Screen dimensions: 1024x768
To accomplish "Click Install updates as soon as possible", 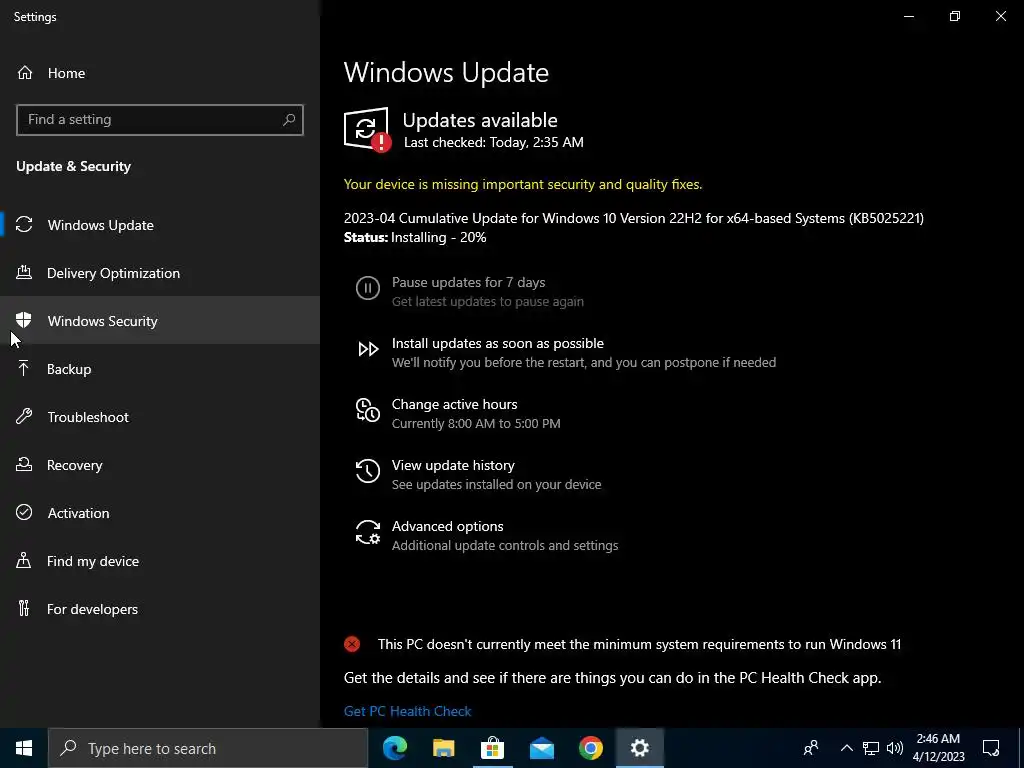I will pos(498,343).
